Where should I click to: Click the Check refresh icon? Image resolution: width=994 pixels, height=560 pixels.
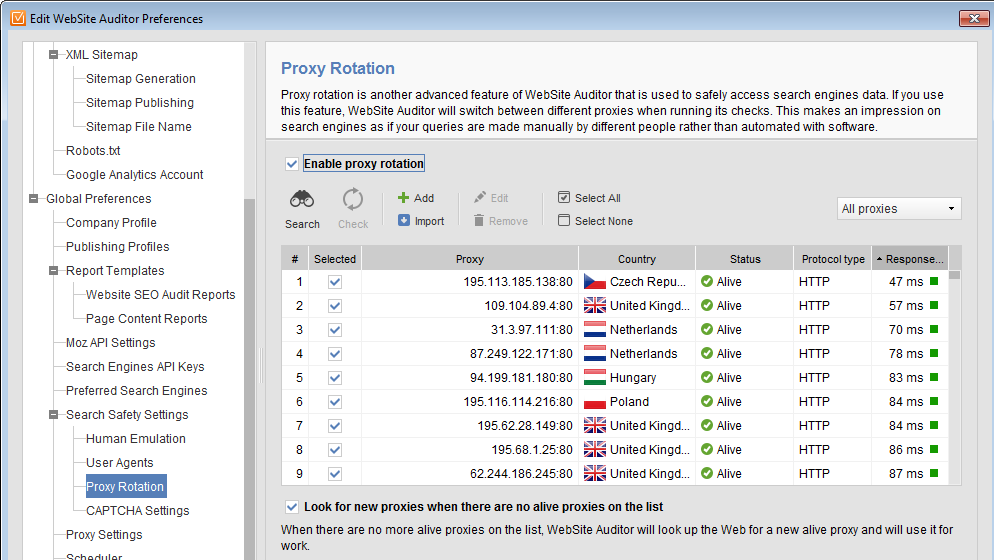click(x=352, y=199)
